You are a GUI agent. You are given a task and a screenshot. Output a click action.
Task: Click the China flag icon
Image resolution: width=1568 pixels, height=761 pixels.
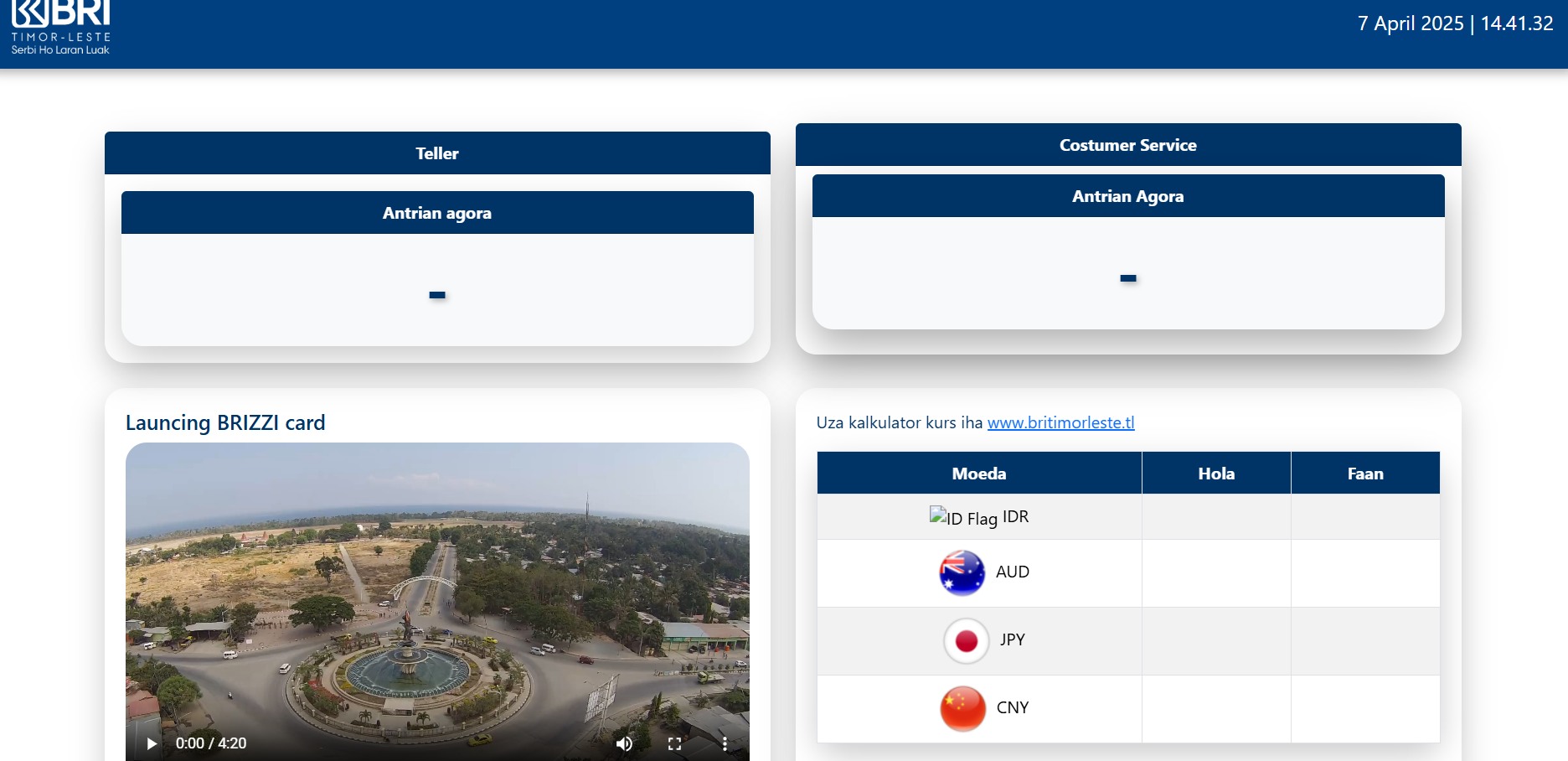tap(962, 709)
